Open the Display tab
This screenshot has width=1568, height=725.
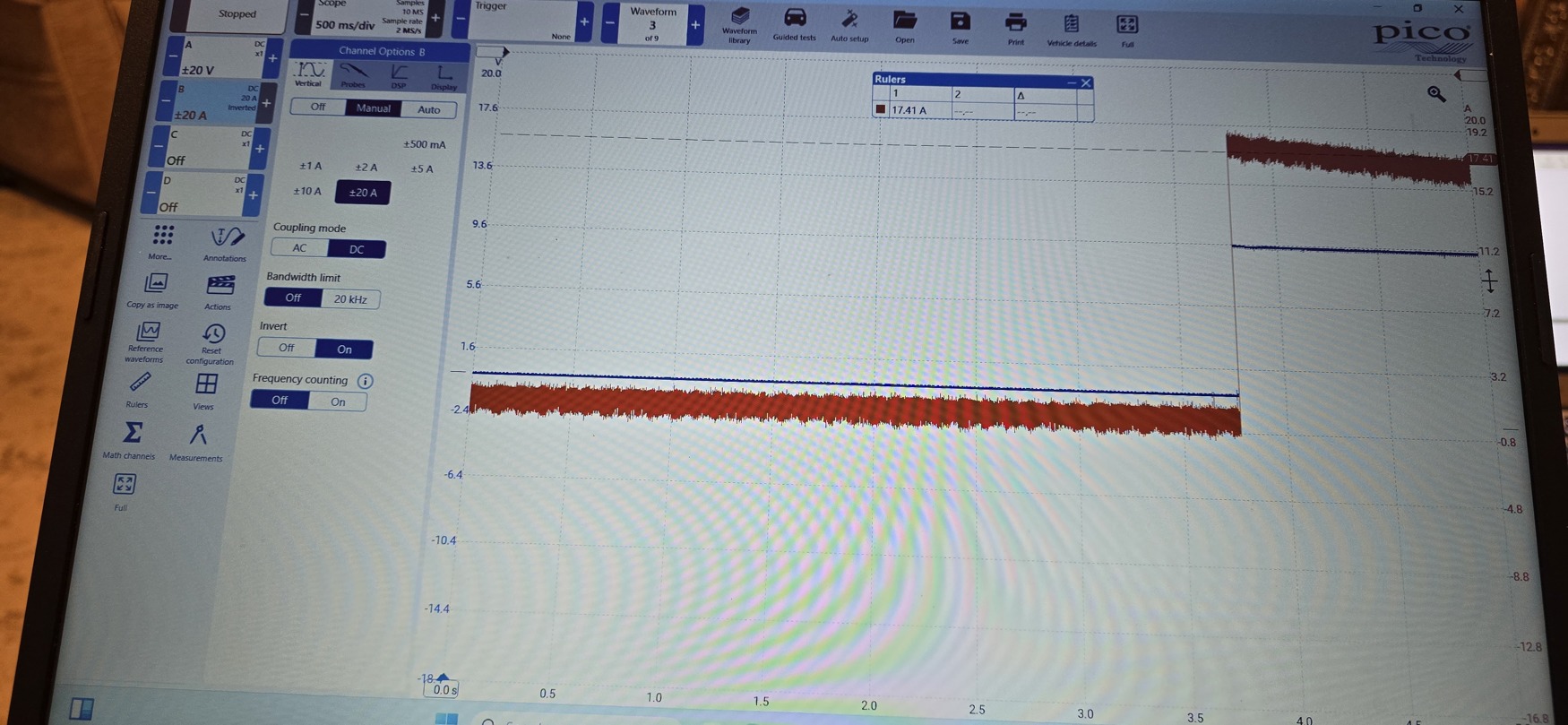444,77
